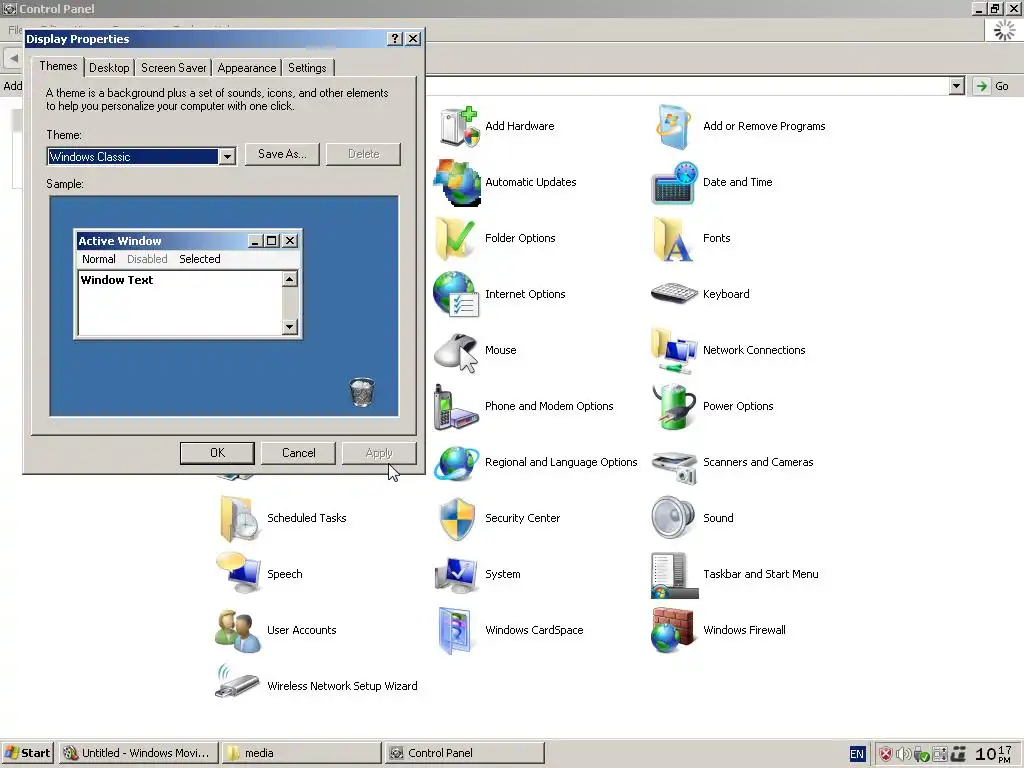
Task: Click the volume tray icon
Action: (x=903, y=754)
